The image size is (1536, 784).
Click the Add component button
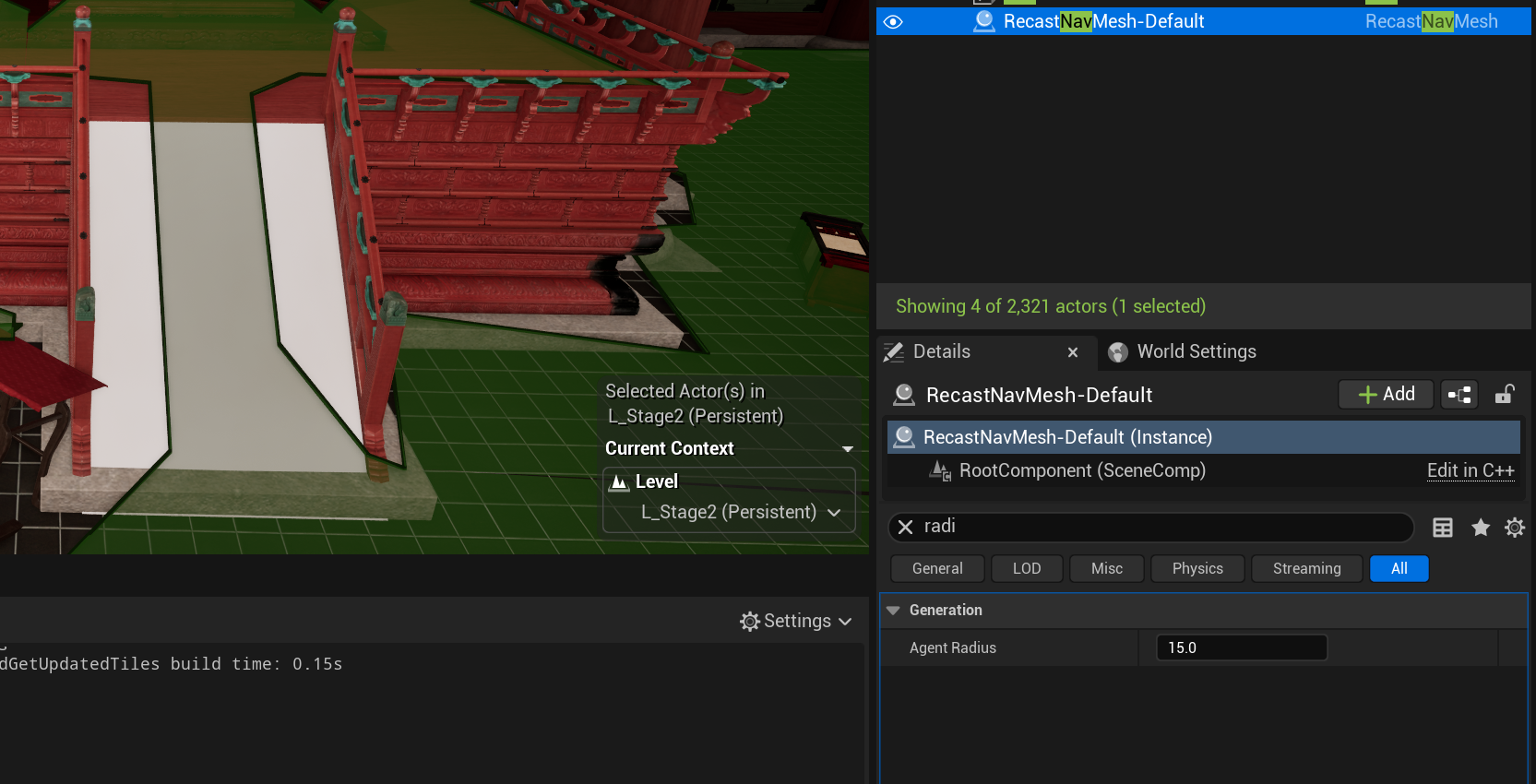(x=1386, y=394)
